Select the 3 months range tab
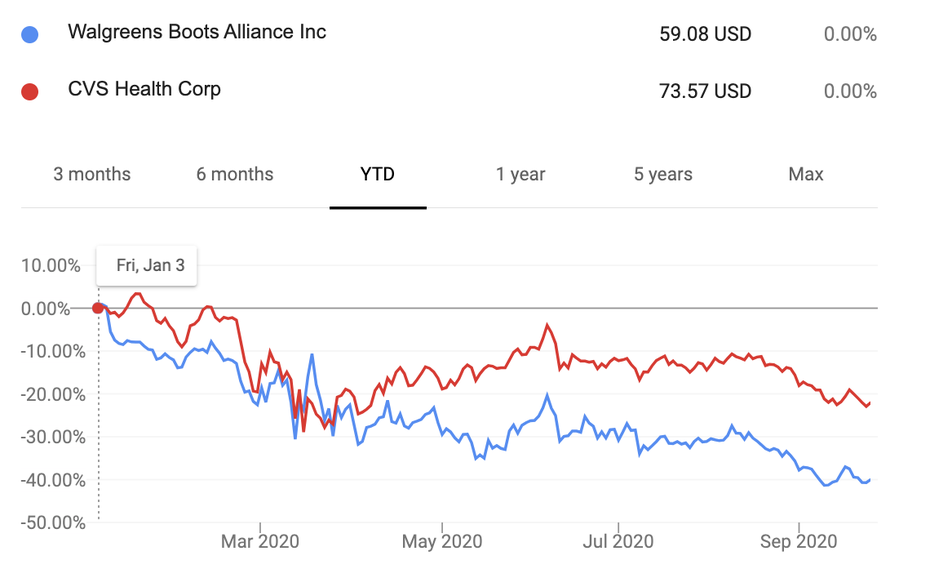 [92, 174]
